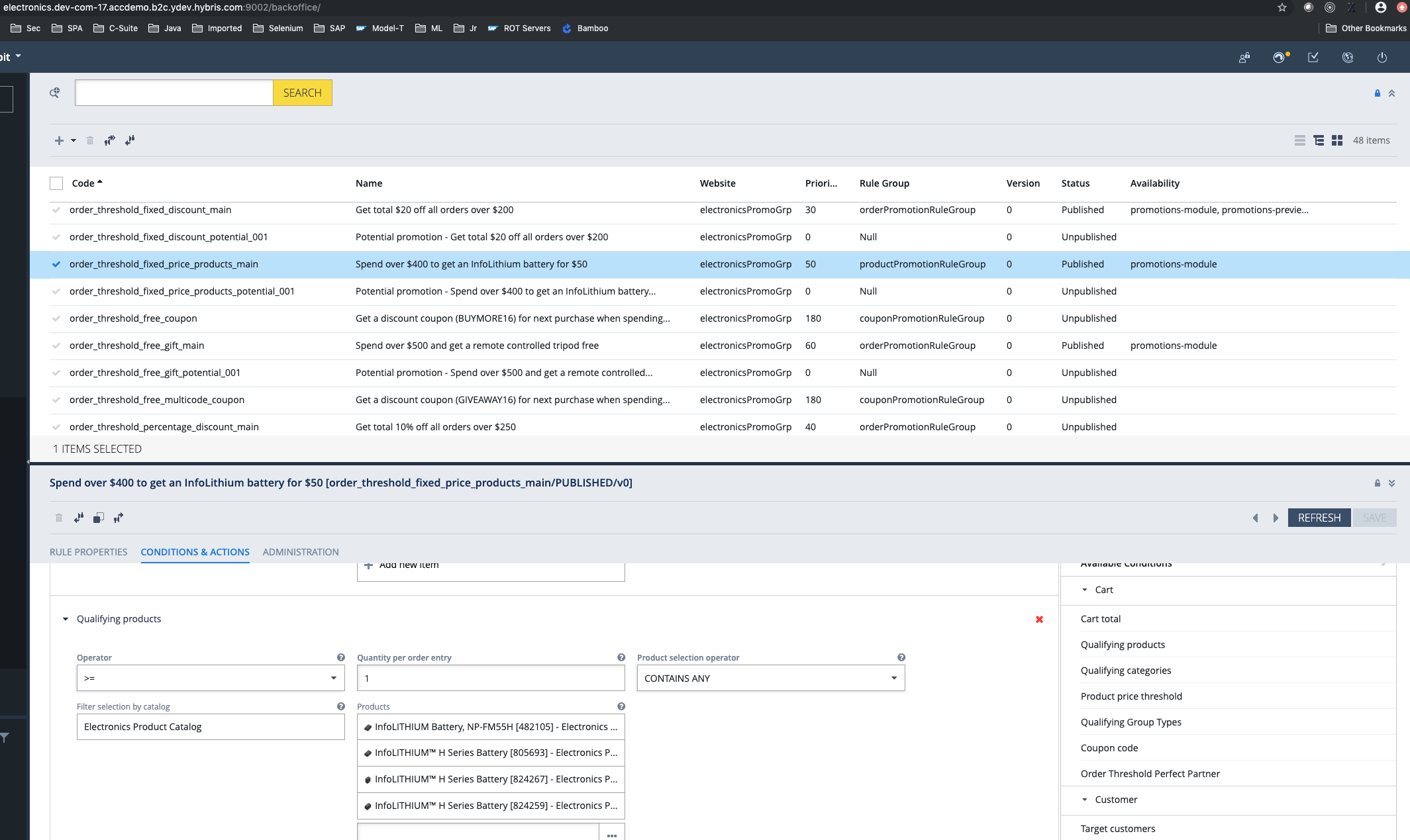Click the Quantity per order entry field
Viewport: 1410px width, 840px height.
pyautogui.click(x=490, y=678)
